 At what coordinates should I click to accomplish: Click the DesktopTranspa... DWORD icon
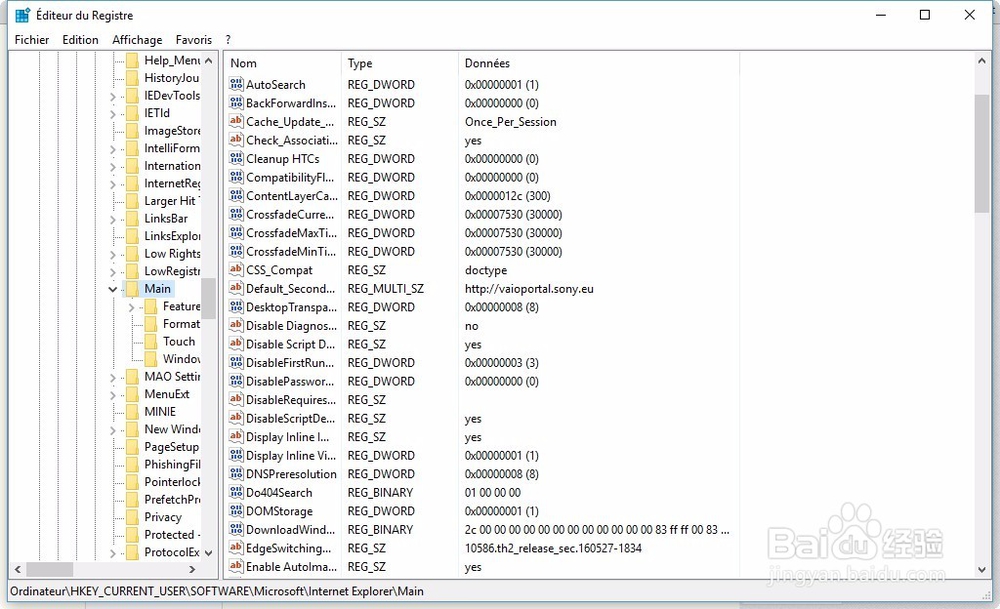(236, 307)
